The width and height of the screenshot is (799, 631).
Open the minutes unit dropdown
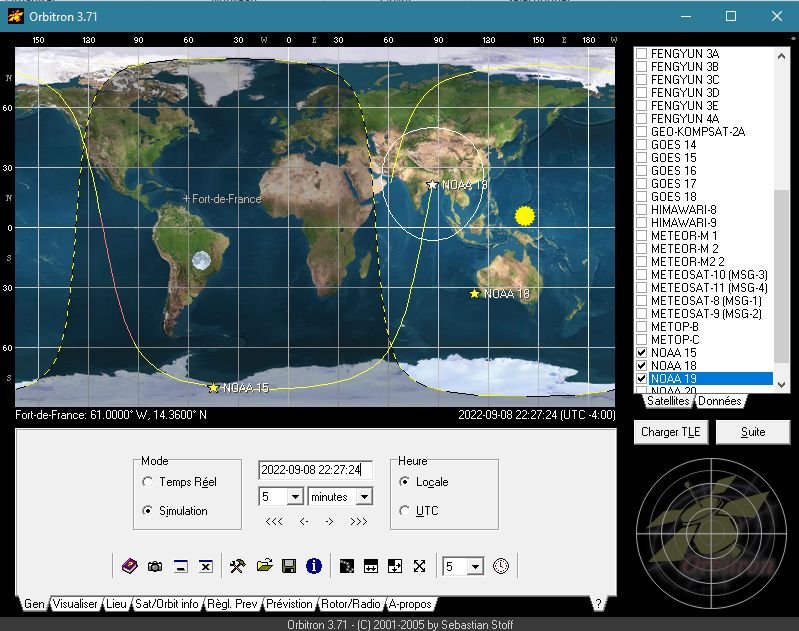364,496
